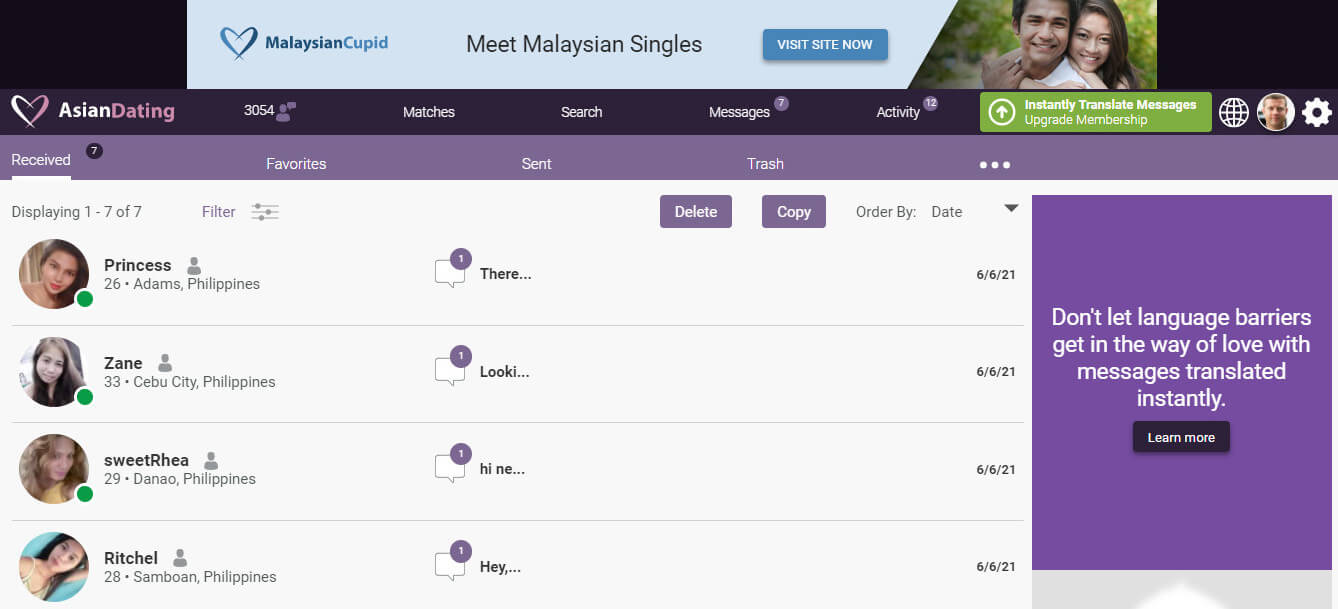Open Ritchel's profile photo
This screenshot has height=609, width=1338.
pyautogui.click(x=54, y=567)
